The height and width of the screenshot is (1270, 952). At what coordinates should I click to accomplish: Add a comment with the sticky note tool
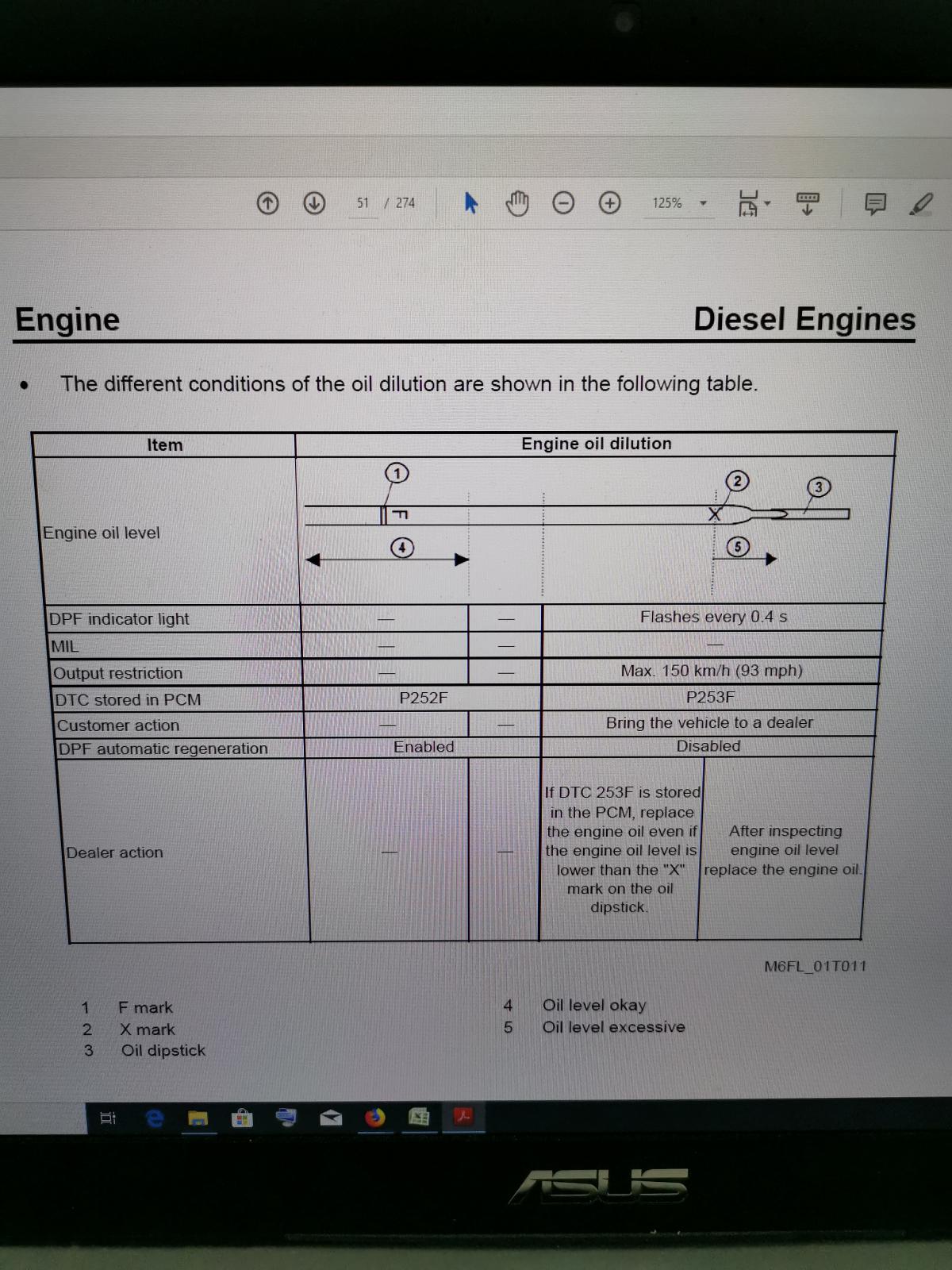coord(875,205)
